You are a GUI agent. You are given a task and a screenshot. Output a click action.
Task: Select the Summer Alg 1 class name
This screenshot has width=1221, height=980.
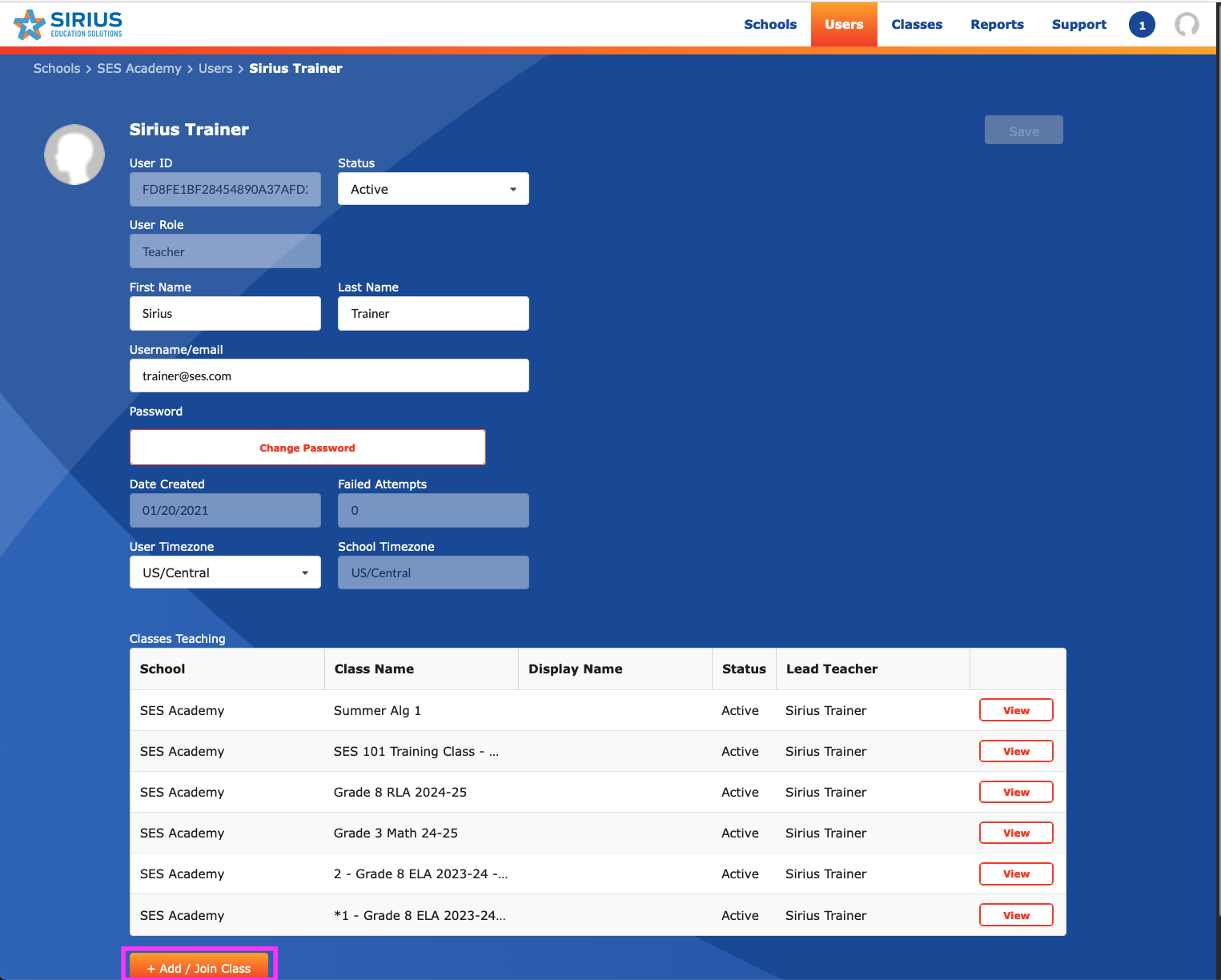[377, 710]
